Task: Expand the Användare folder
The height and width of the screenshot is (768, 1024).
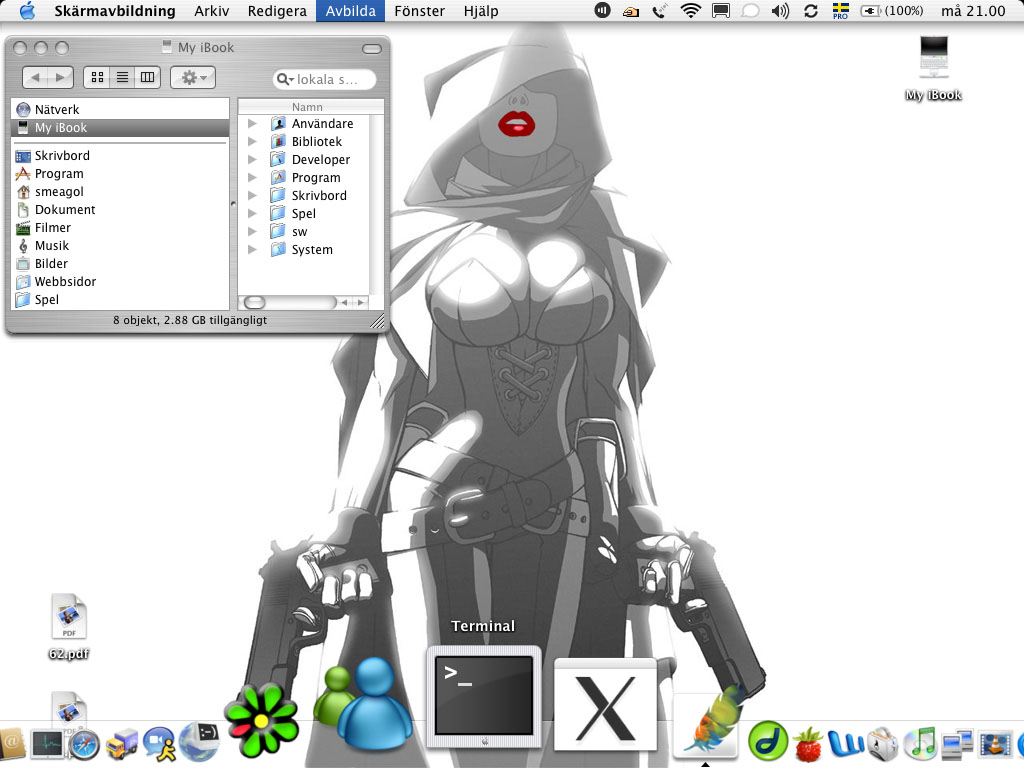Action: click(x=252, y=123)
